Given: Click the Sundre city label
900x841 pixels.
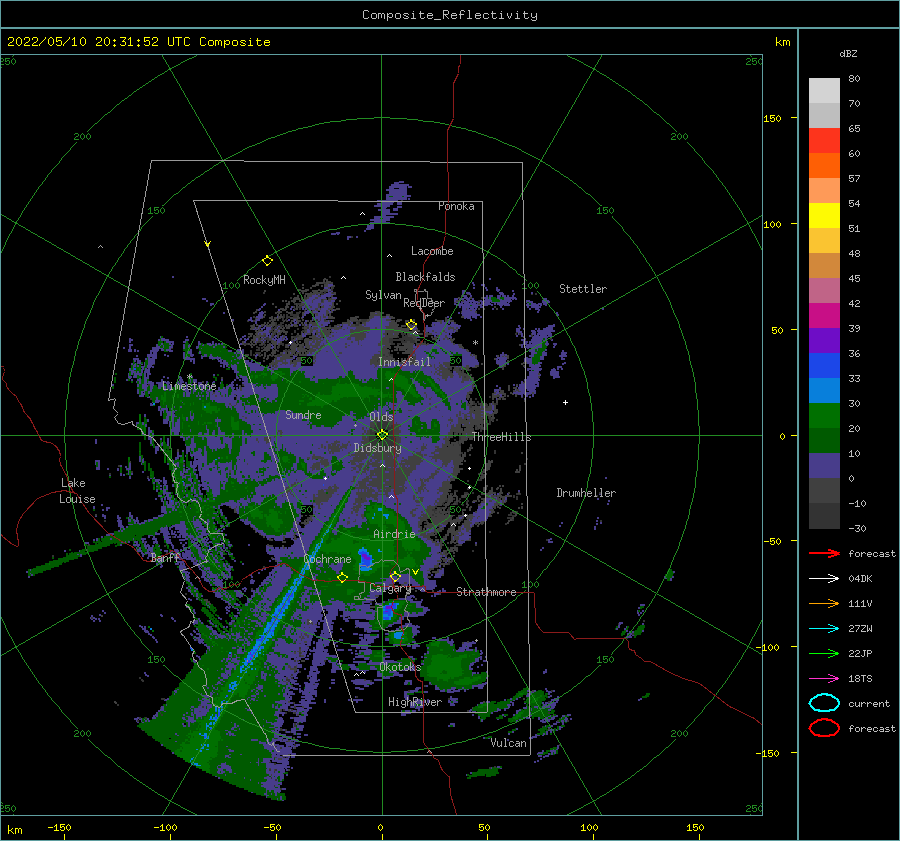Looking at the screenshot, I should 304,414.
